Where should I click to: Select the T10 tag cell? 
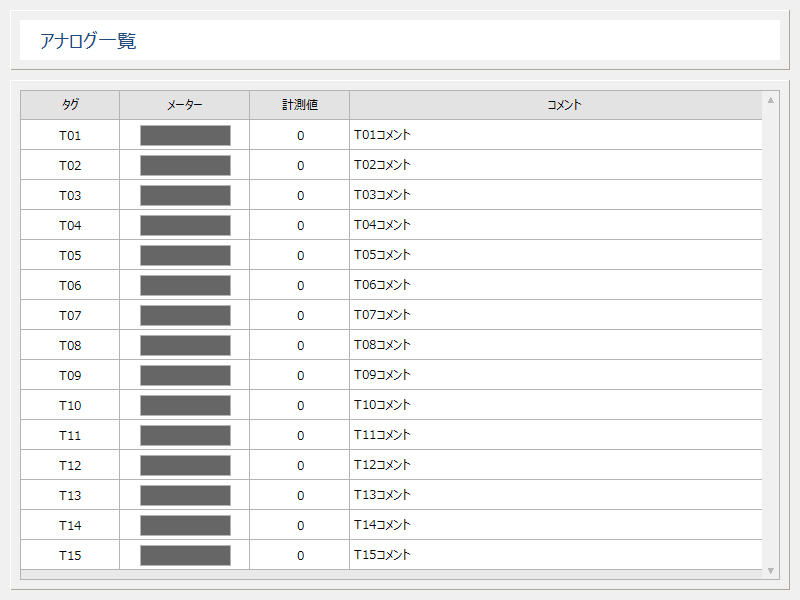[70, 405]
